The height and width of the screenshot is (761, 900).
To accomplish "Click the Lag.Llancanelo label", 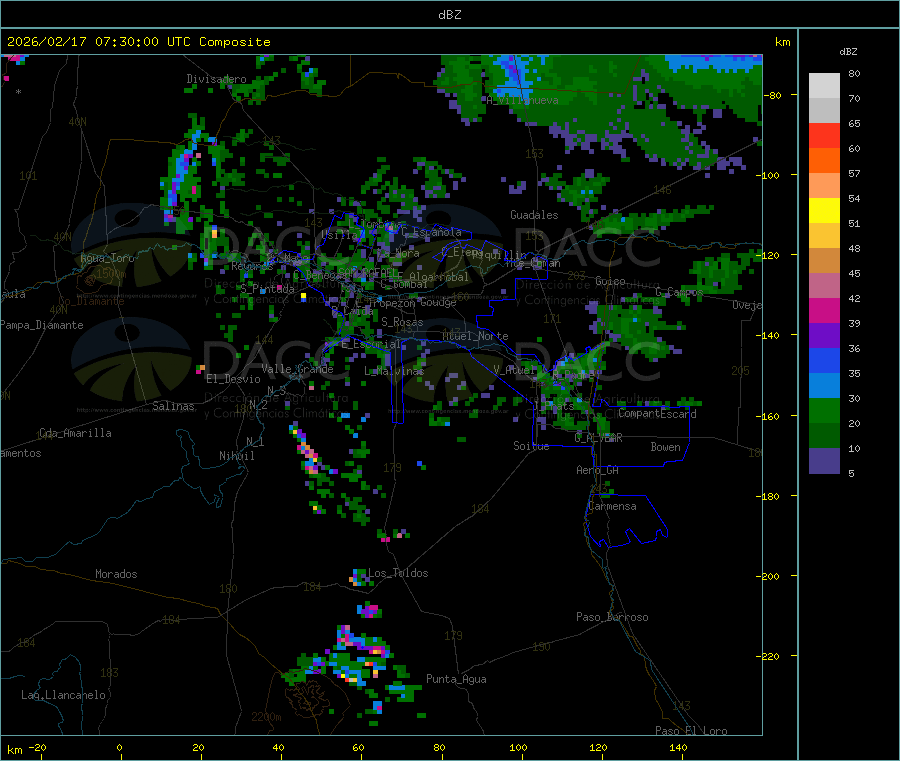I will [64, 696].
